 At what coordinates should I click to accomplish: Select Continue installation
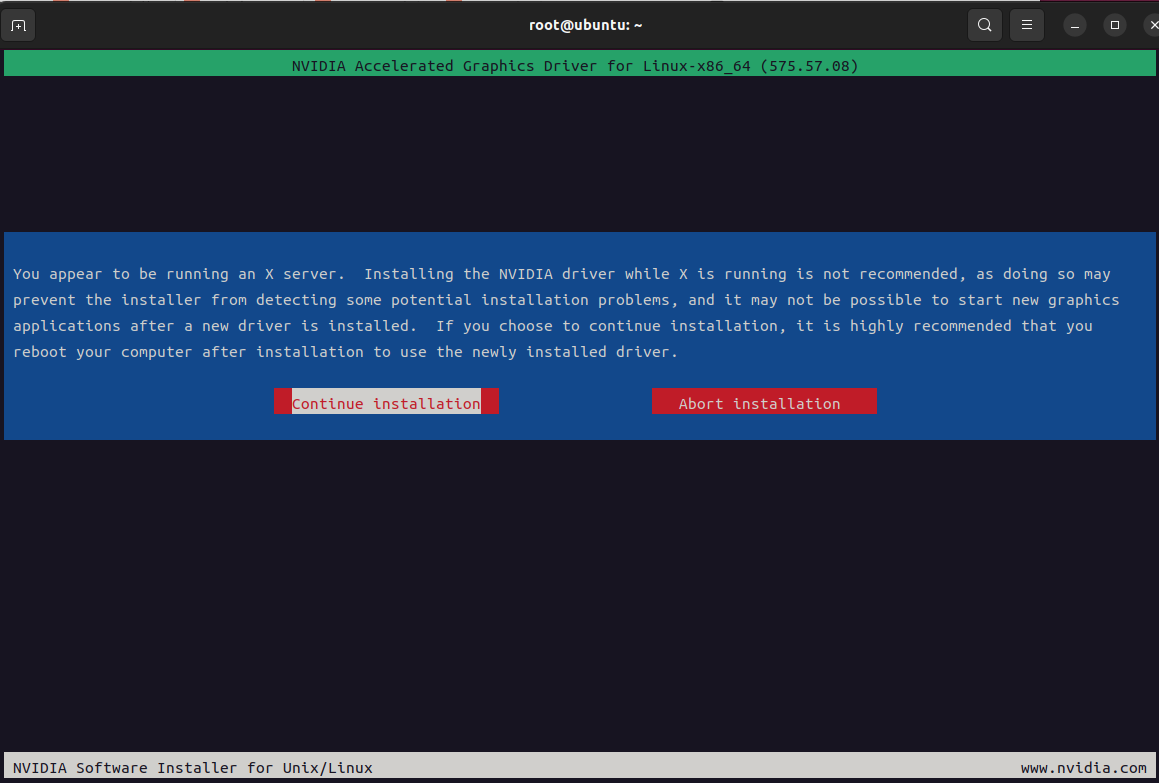click(386, 402)
